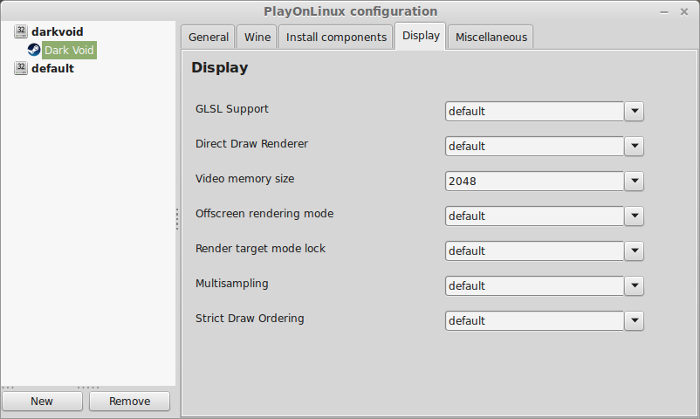The image size is (700, 419).
Task: Click the Remove button
Action: pos(129,401)
